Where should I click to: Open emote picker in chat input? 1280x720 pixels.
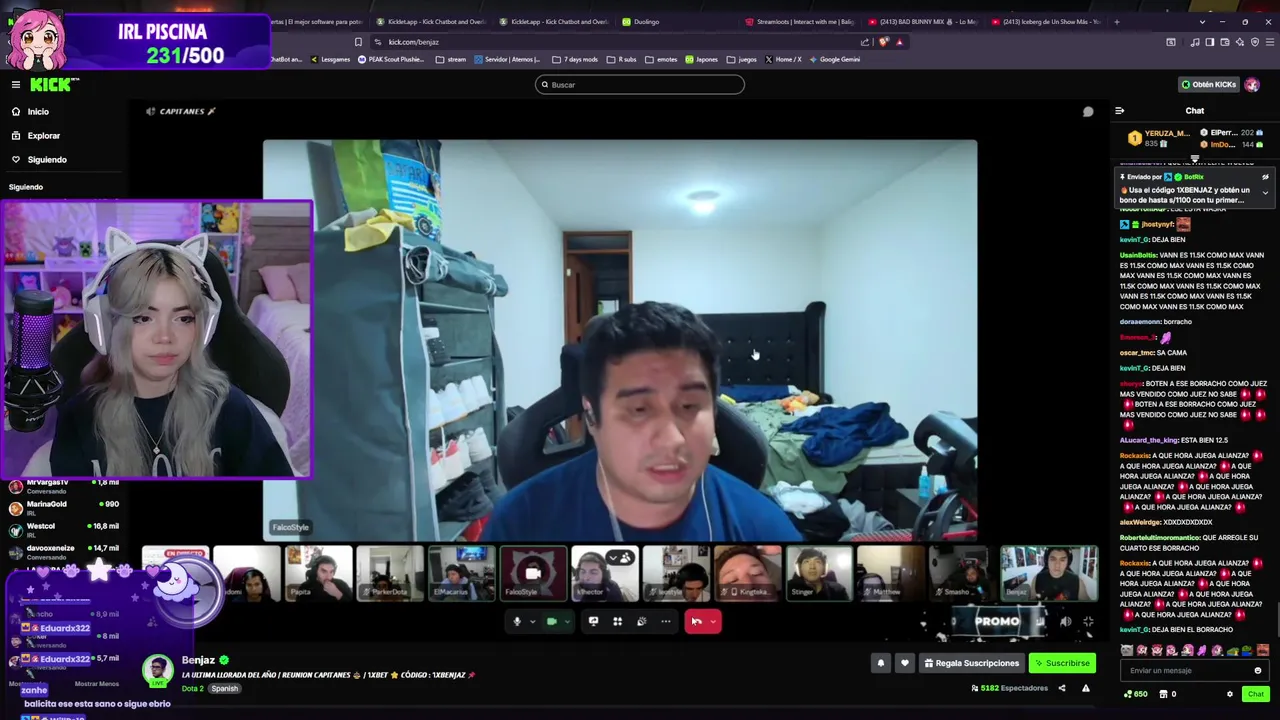click(1258, 671)
